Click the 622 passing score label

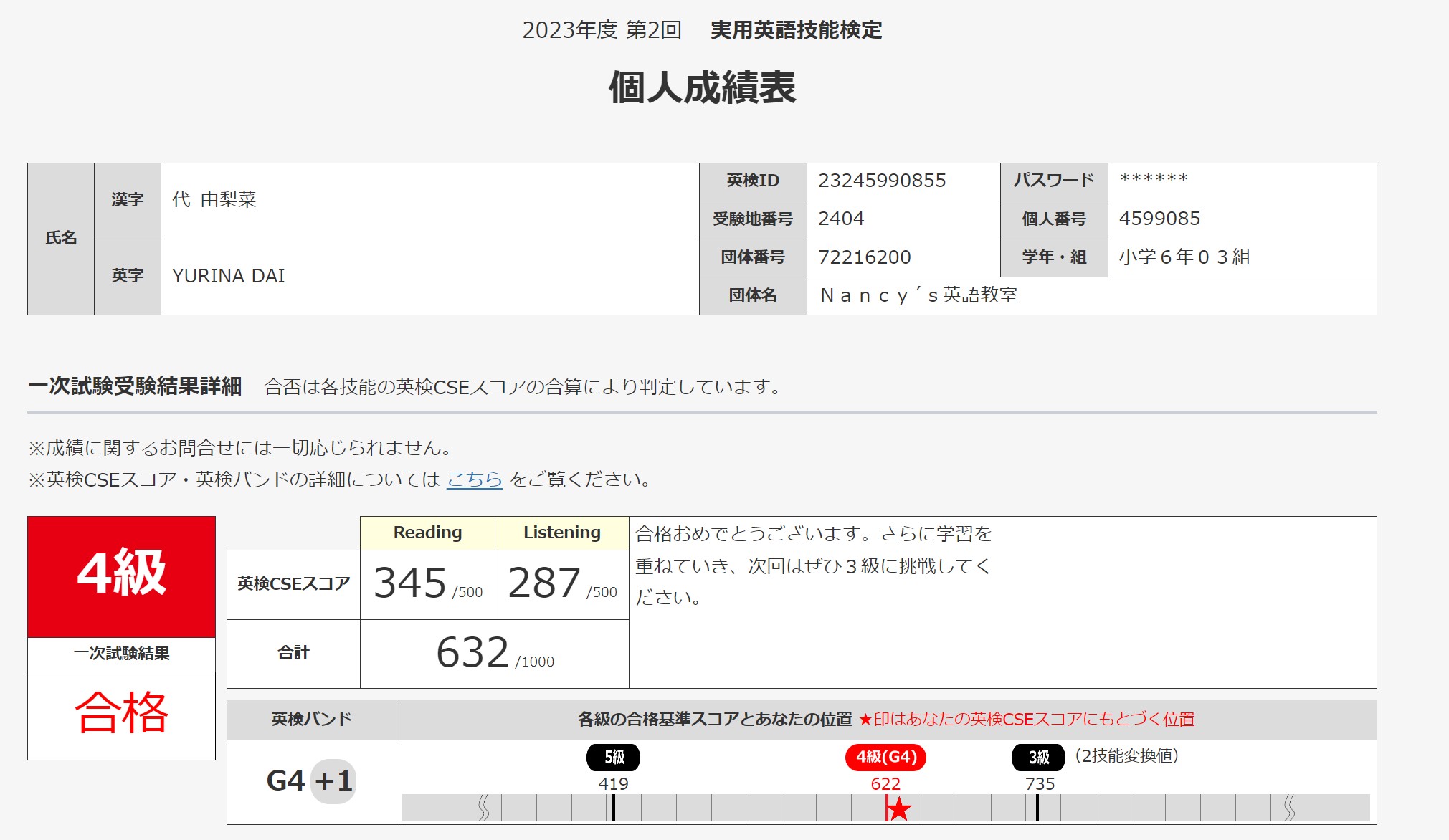coord(885,784)
